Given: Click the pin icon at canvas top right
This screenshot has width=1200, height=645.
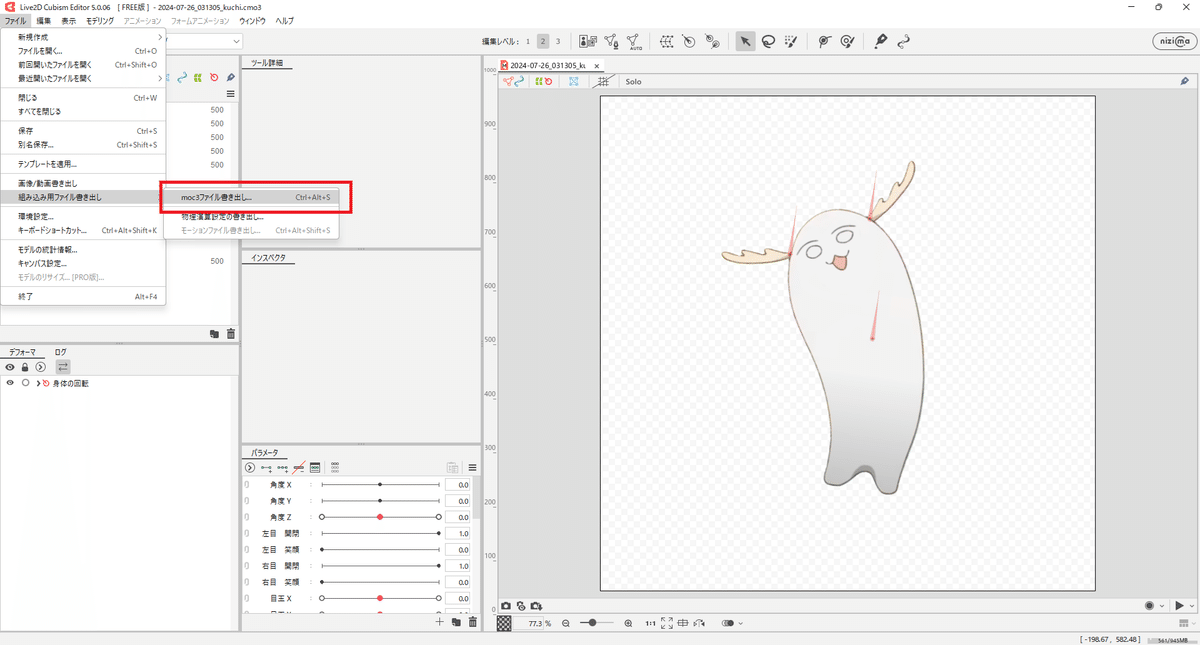Looking at the screenshot, I should pos(1185,81).
